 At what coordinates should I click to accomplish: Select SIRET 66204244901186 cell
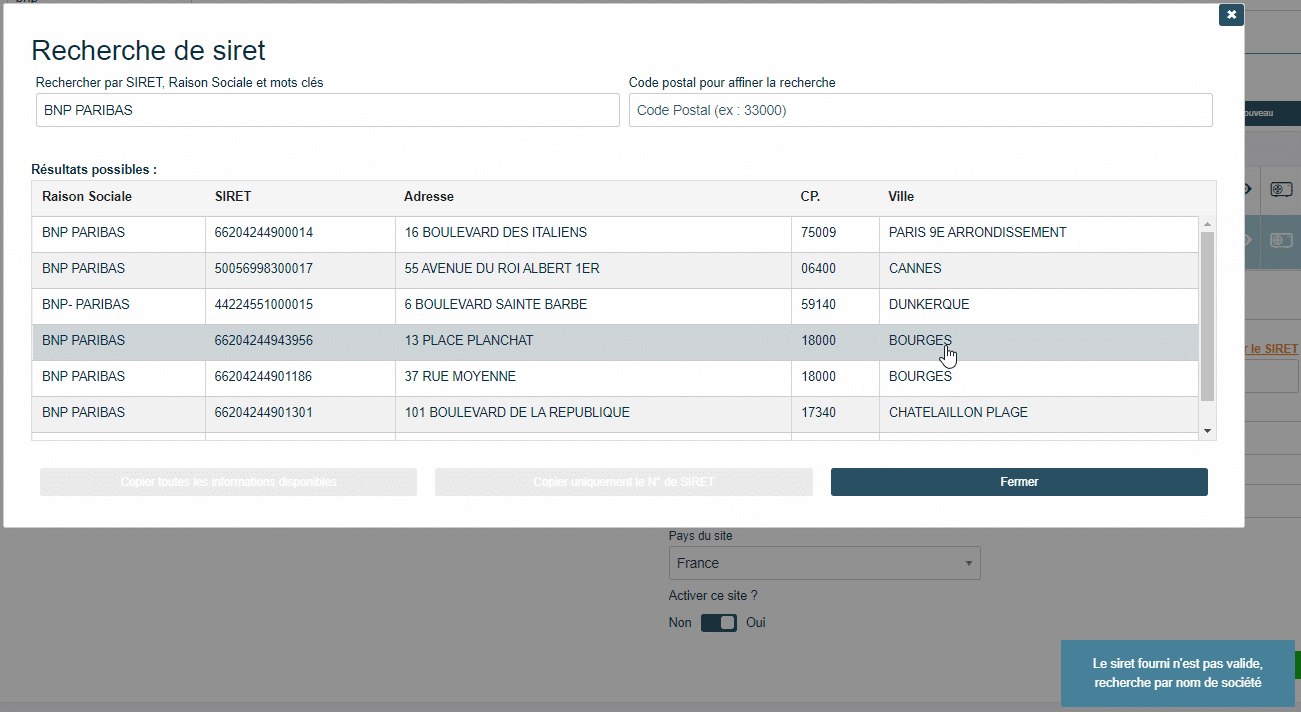click(x=300, y=377)
